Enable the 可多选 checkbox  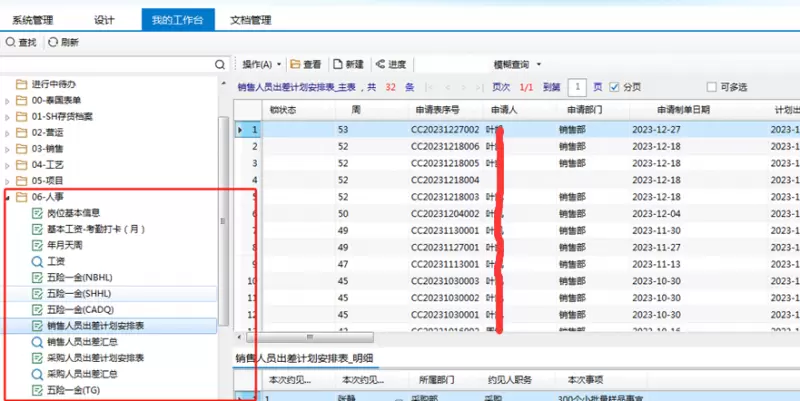[x=712, y=87]
